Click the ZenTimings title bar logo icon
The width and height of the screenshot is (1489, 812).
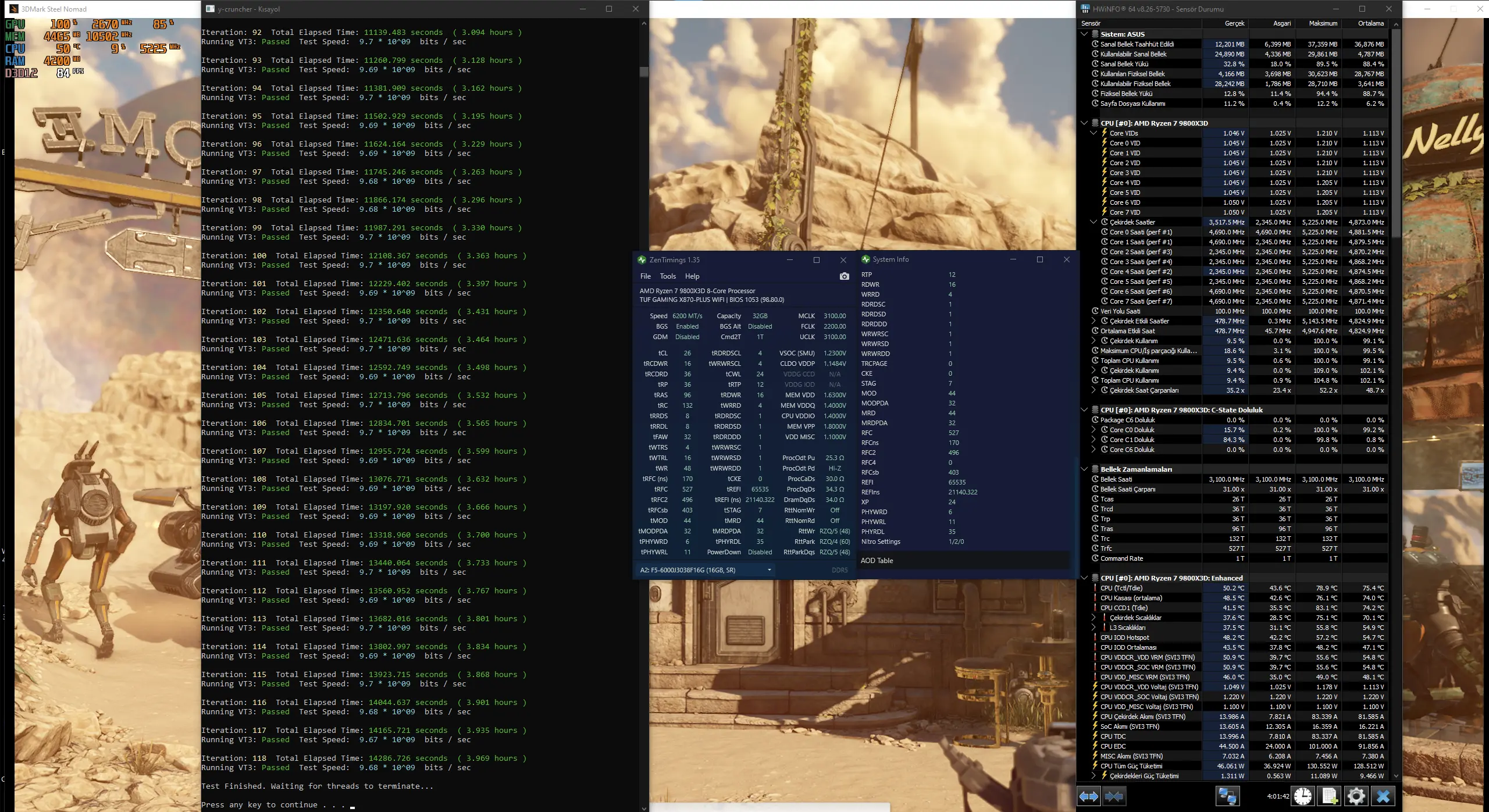tap(642, 260)
